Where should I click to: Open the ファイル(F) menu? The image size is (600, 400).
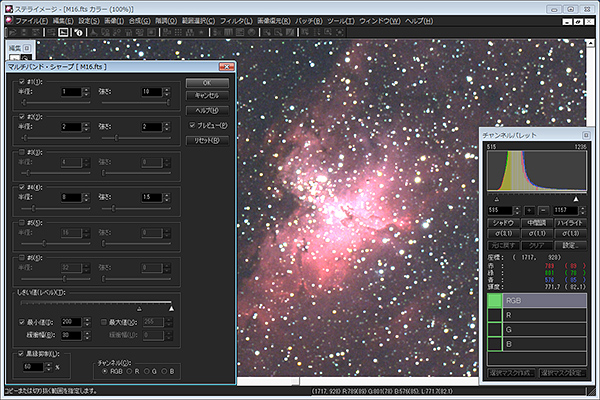point(31,21)
